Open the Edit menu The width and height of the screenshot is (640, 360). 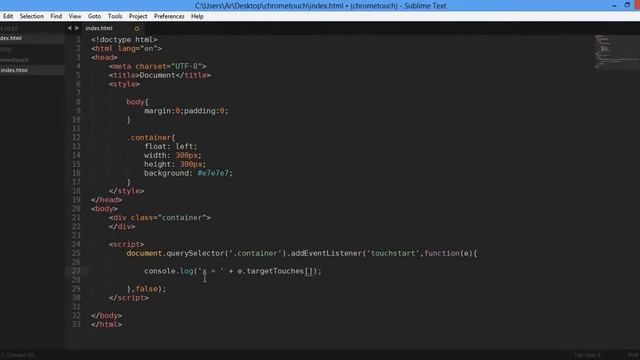click(8, 16)
